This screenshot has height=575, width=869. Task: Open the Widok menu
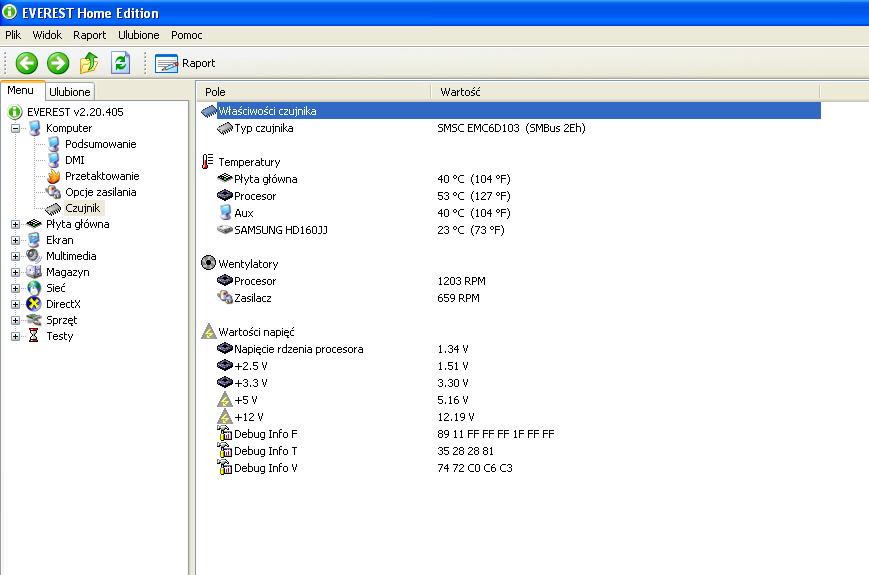[47, 35]
